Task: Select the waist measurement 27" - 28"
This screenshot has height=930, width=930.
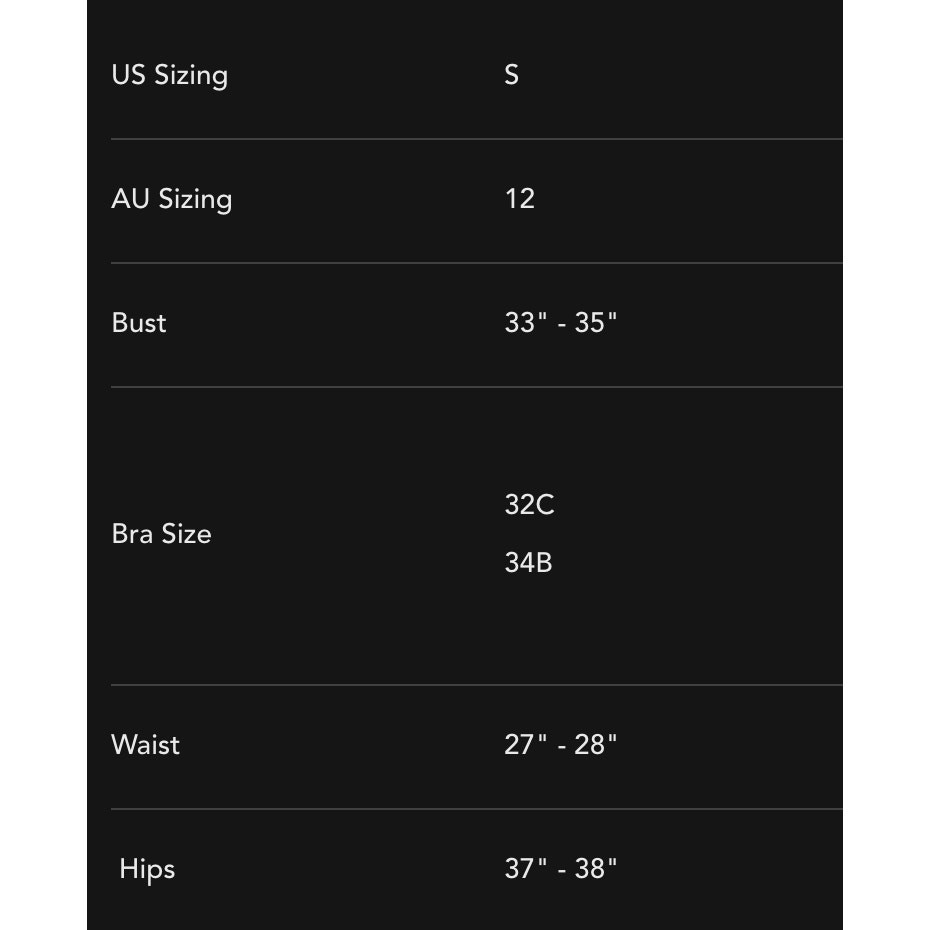Action: (x=560, y=744)
